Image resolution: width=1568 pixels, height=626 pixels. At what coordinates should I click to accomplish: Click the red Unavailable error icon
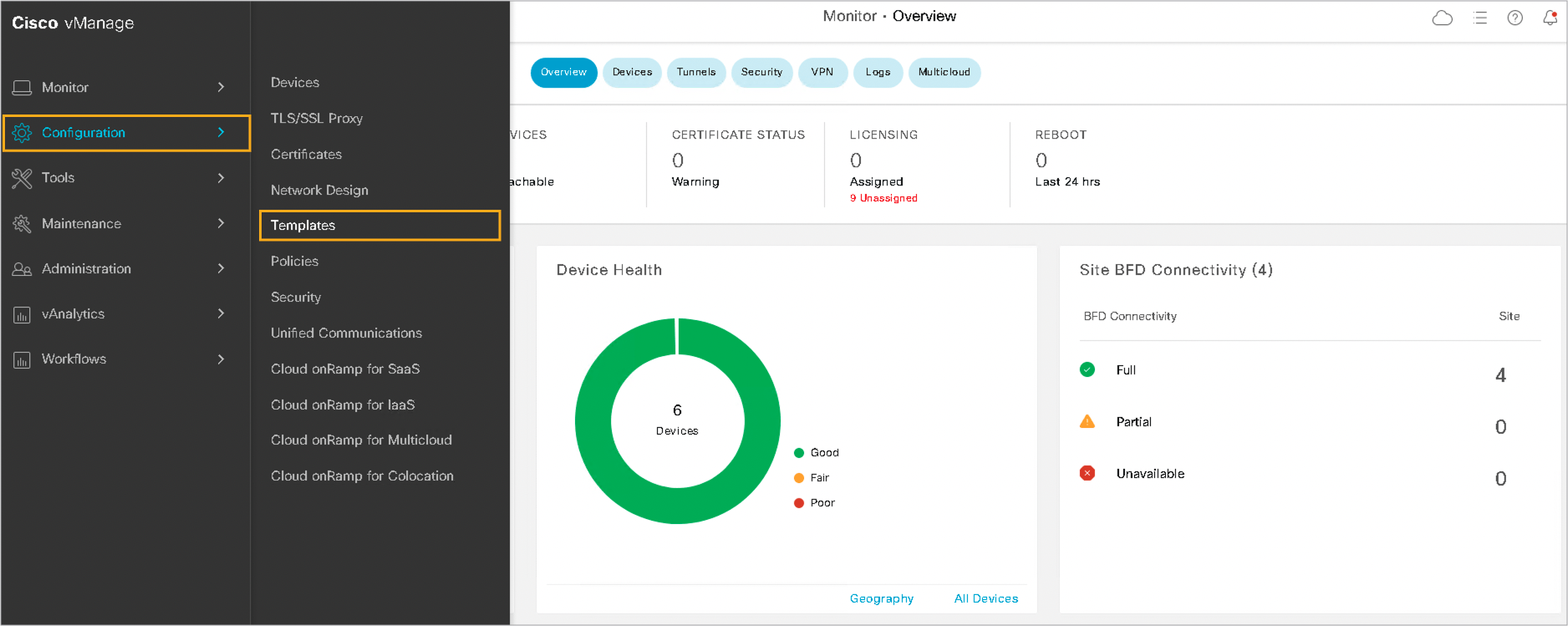pos(1087,473)
